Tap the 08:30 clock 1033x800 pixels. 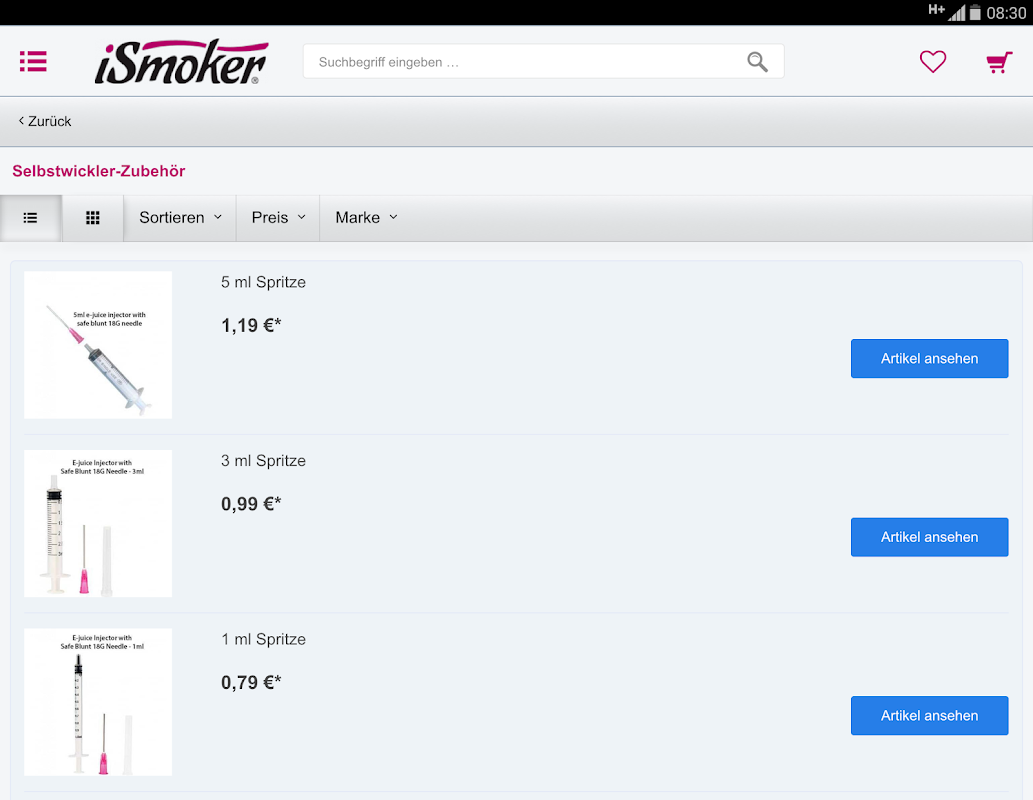pyautogui.click(x=1006, y=13)
